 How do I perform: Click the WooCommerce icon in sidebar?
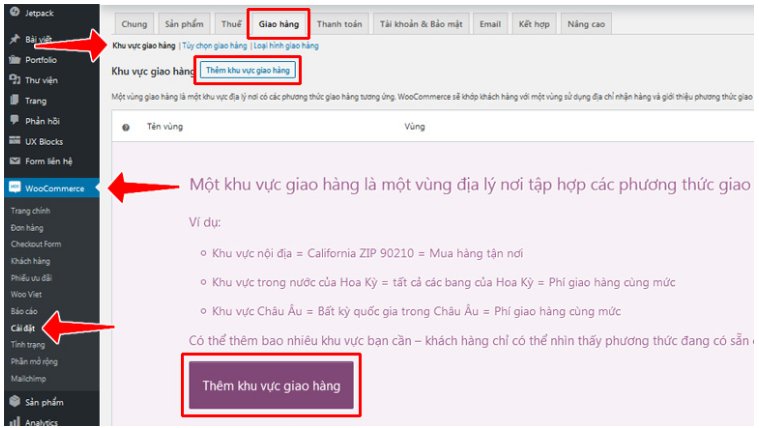(14, 188)
